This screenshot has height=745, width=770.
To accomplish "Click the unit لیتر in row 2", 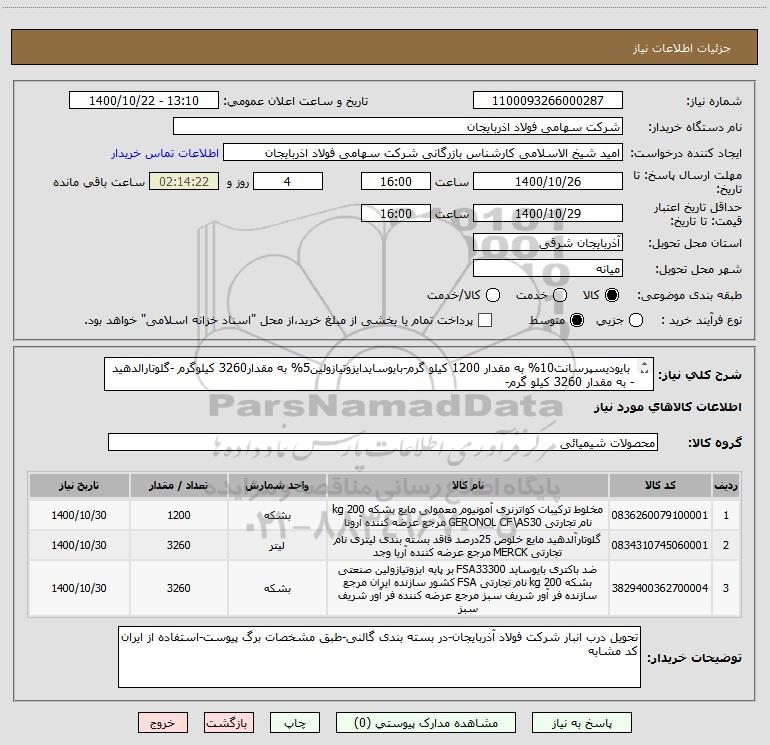I will point(277,546).
